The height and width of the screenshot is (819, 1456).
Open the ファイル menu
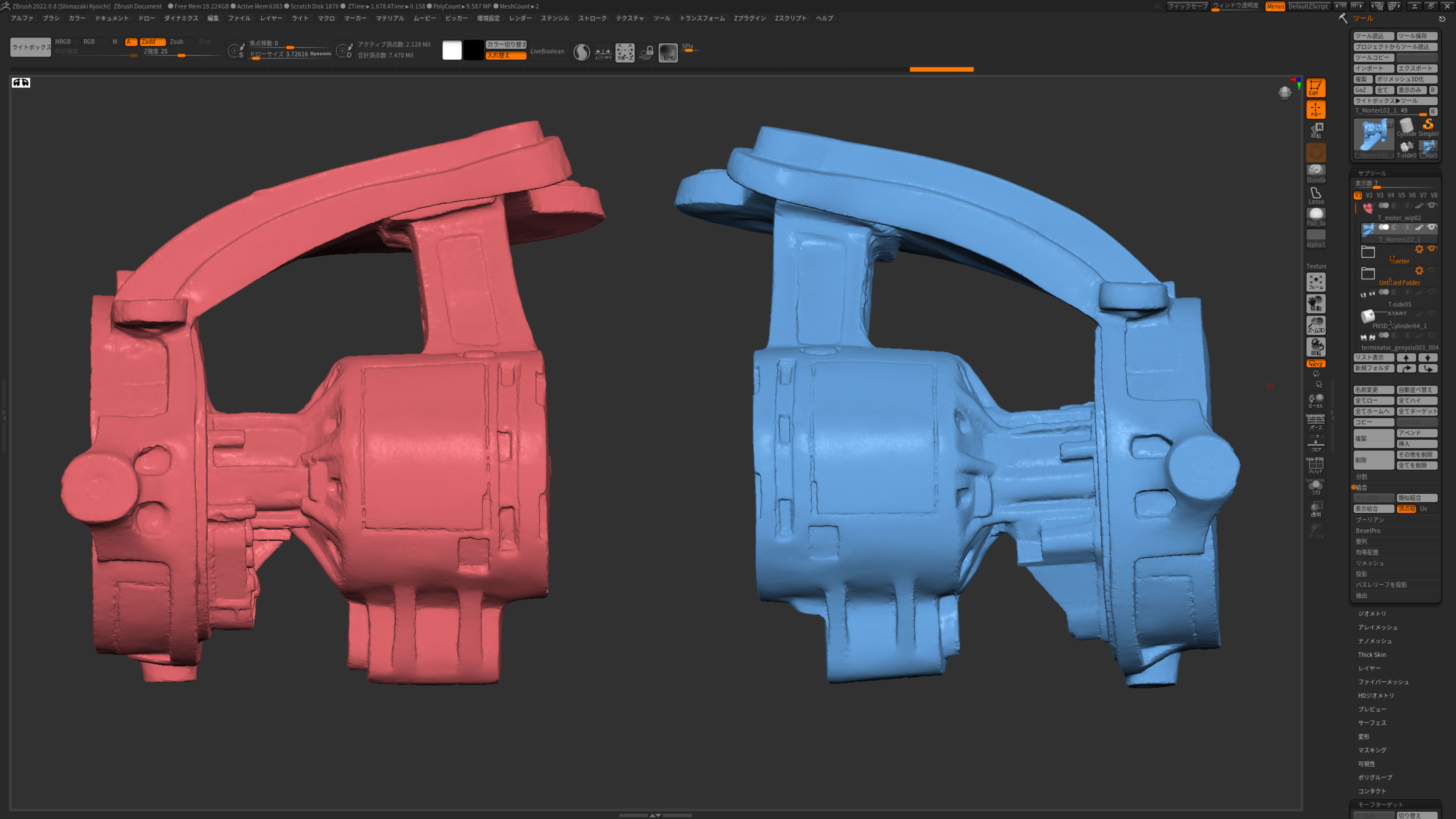(239, 18)
